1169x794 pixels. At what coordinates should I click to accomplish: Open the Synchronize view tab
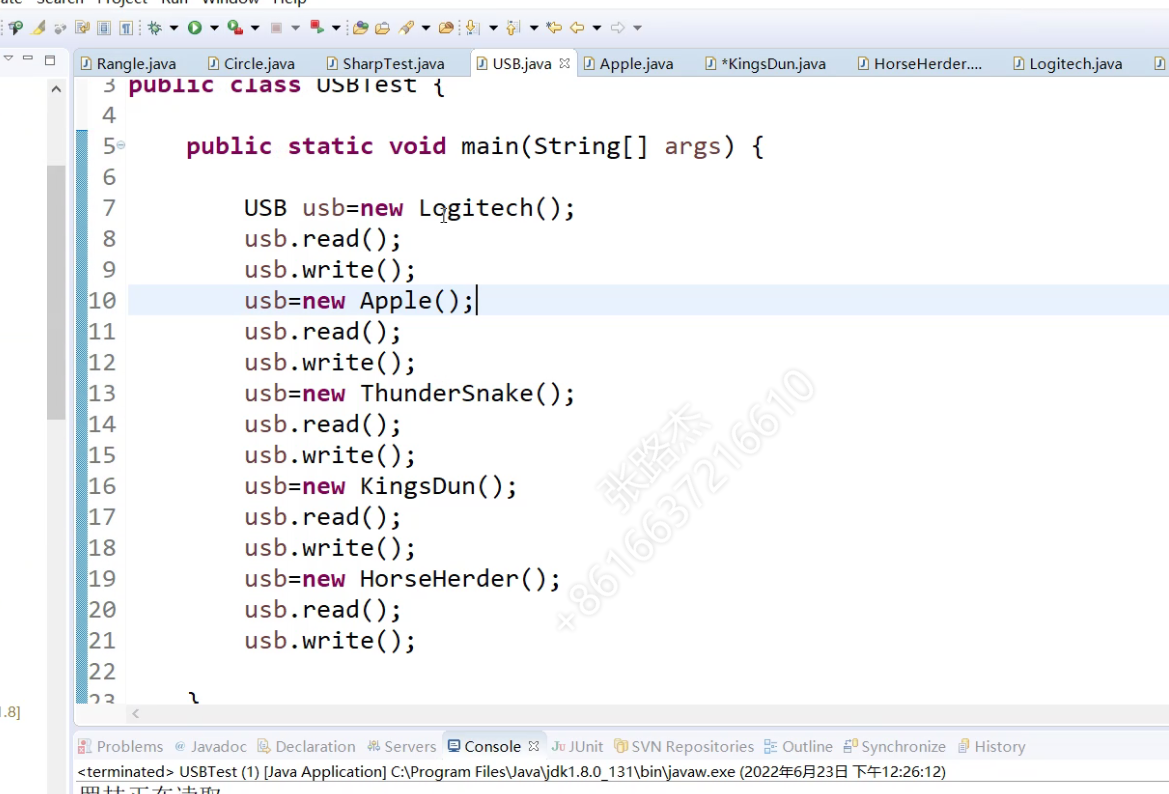point(895,746)
